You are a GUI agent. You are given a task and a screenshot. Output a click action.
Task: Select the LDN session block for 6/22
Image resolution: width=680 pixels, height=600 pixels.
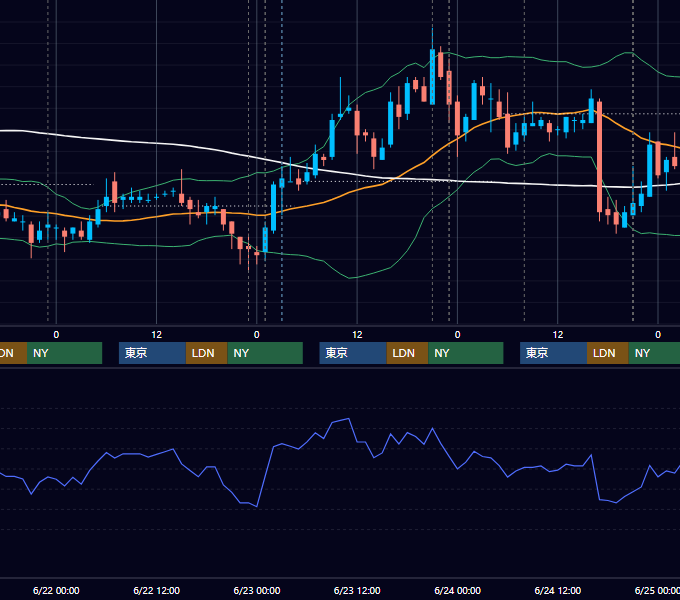[x=206, y=353]
